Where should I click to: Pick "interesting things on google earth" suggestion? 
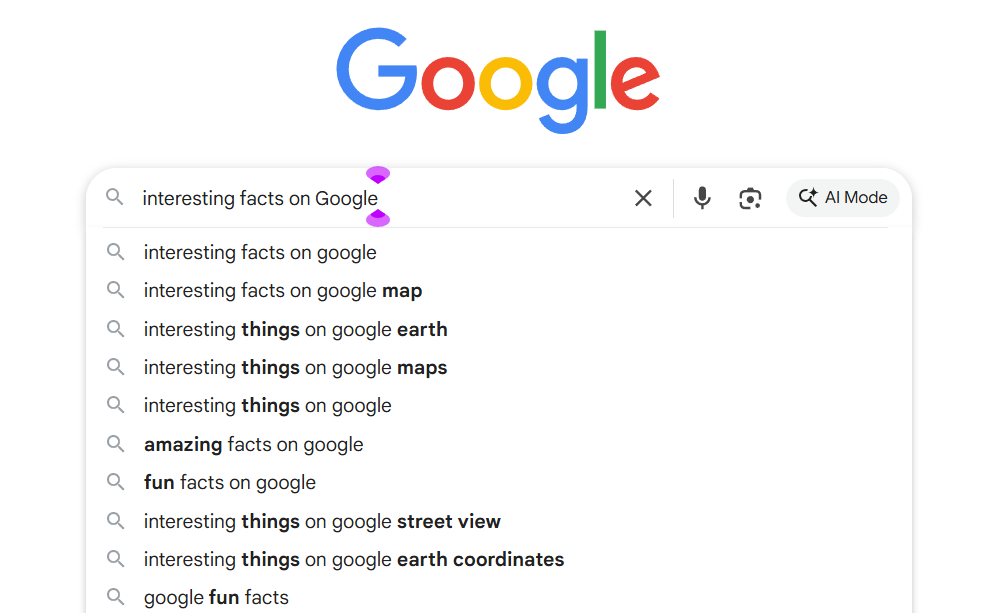coord(295,329)
